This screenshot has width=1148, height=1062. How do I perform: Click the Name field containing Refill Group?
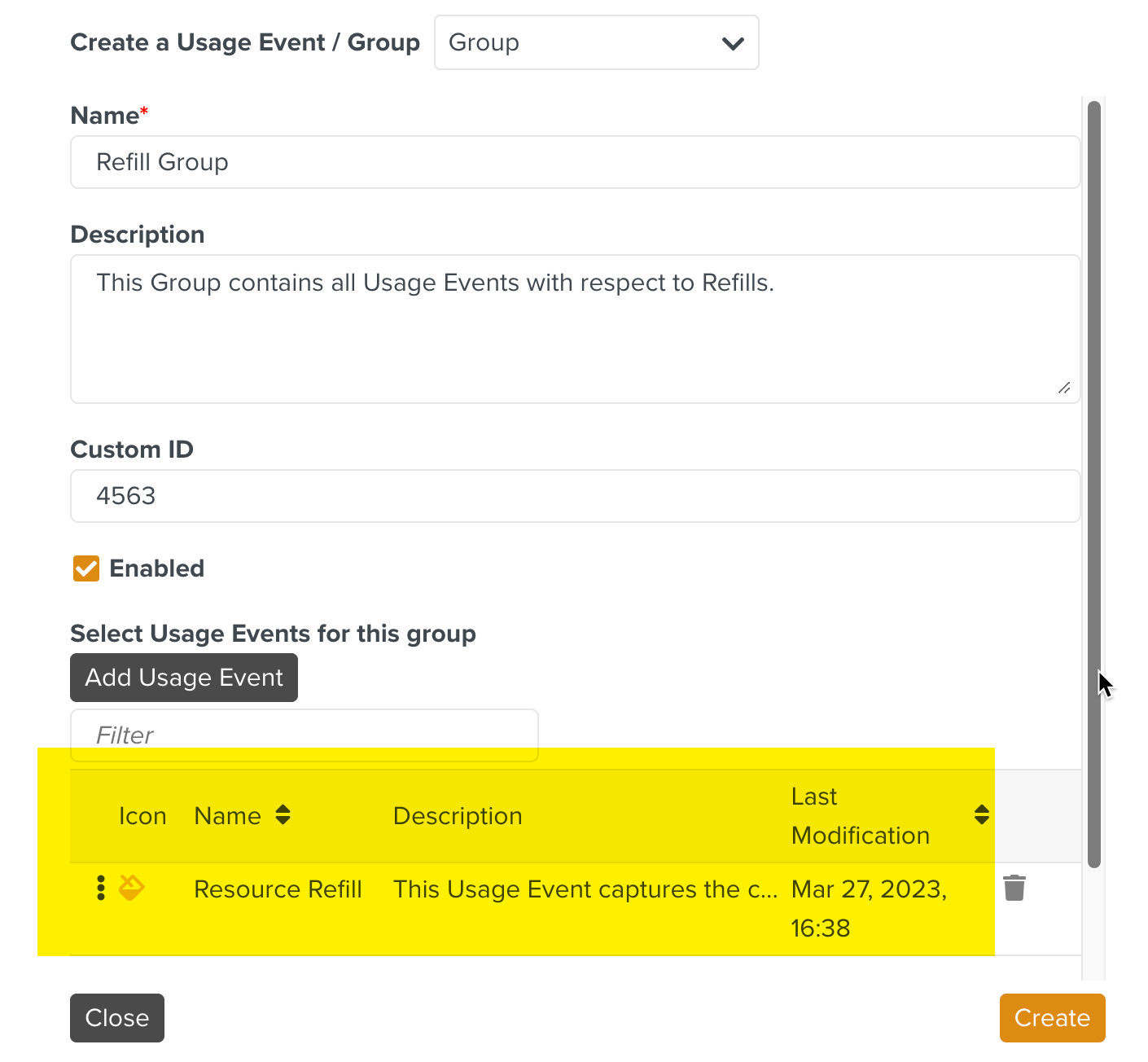pos(575,162)
